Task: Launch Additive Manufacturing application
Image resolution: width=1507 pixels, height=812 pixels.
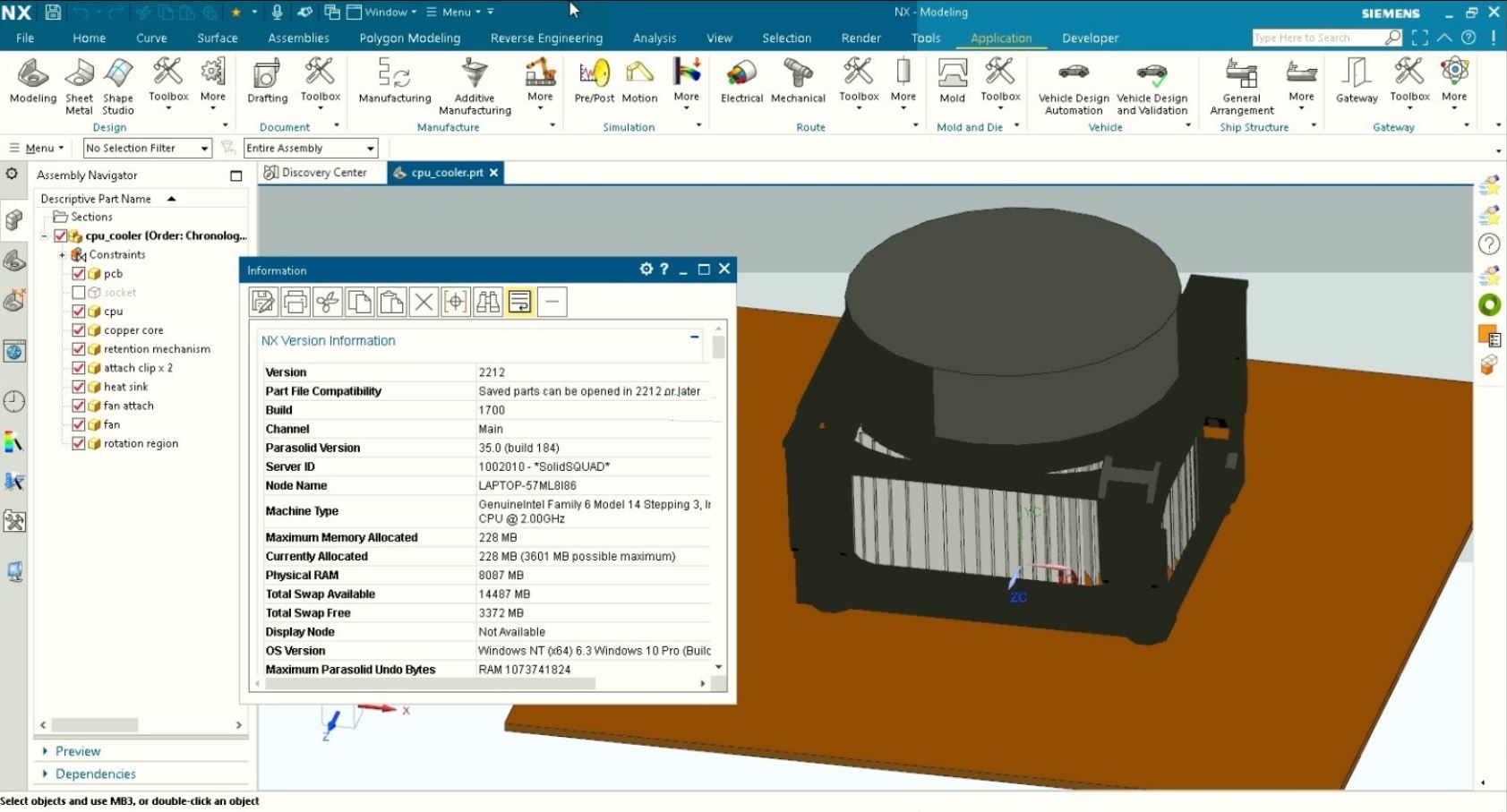Action: [x=475, y=88]
